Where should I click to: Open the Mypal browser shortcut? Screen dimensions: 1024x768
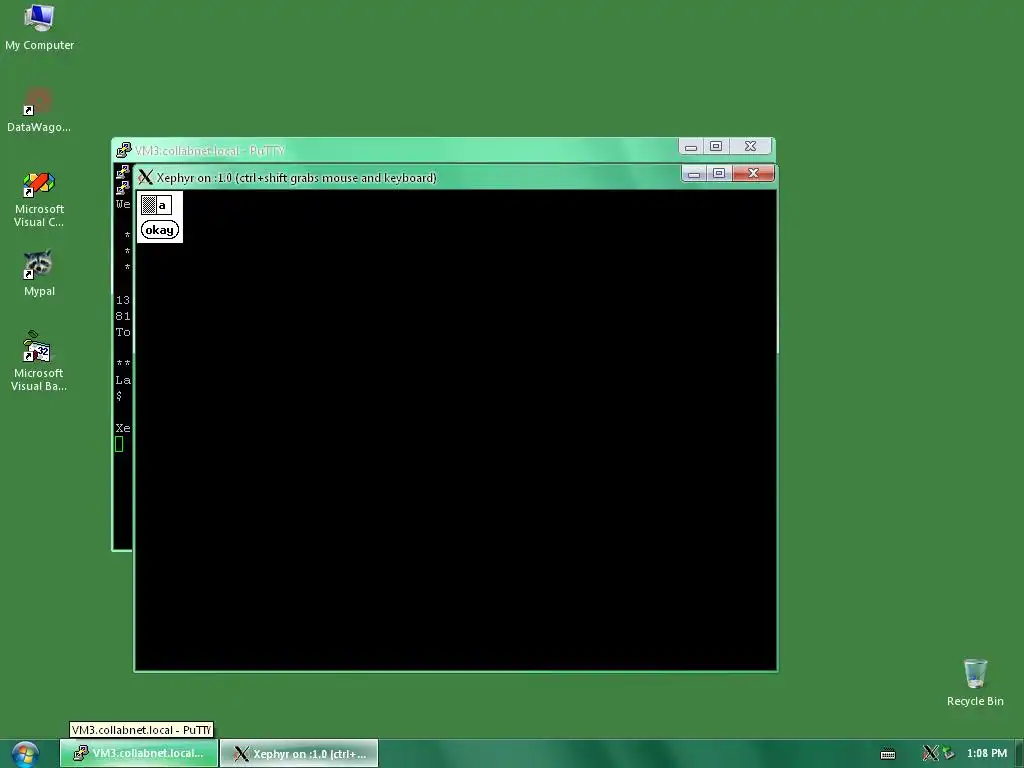[x=39, y=273]
